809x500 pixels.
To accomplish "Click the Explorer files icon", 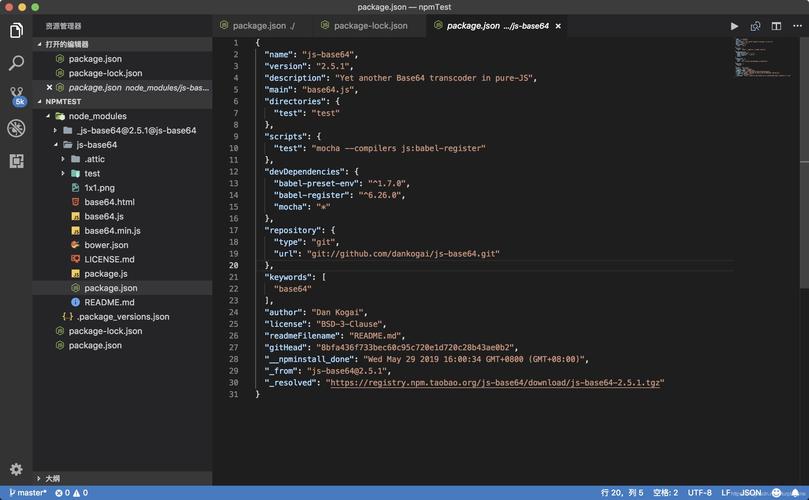I will pos(16,30).
